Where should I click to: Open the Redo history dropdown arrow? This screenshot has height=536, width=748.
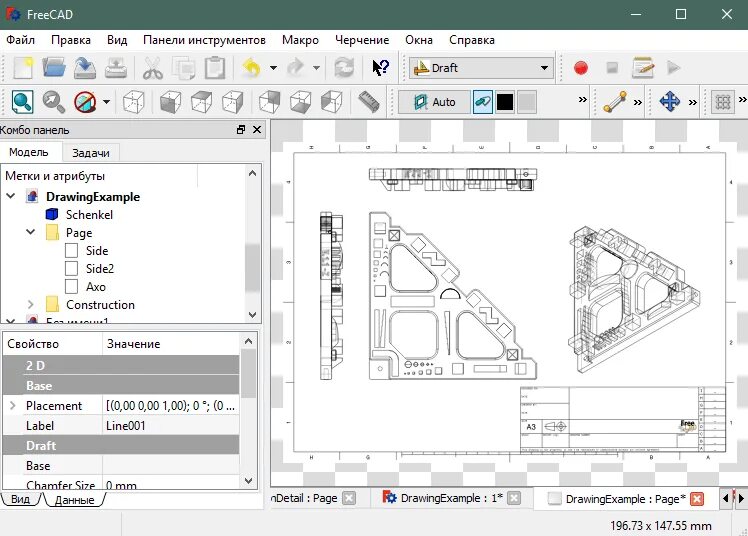316,68
